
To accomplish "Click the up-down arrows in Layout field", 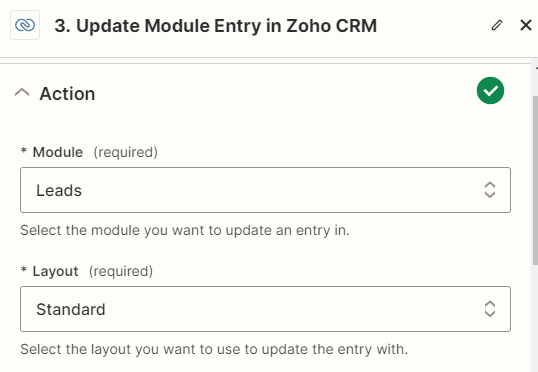I will pyautogui.click(x=490, y=309).
